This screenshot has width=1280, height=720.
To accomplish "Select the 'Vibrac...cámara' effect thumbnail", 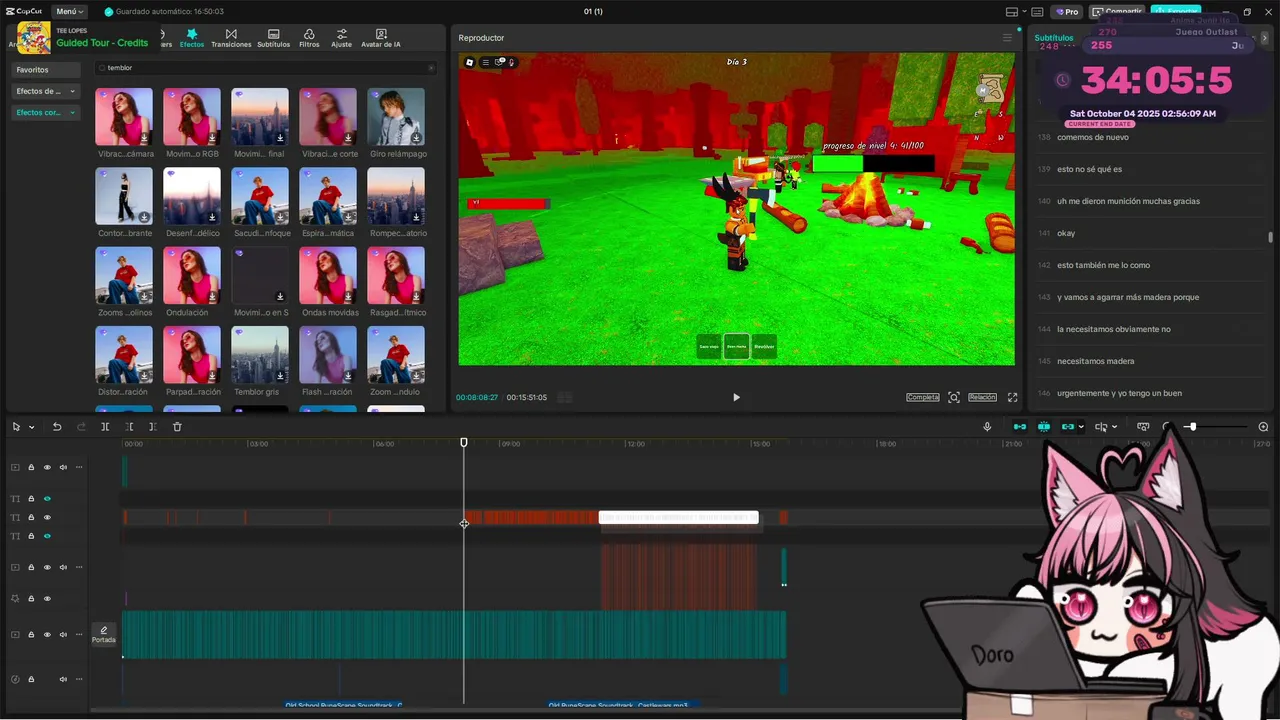I will [x=124, y=117].
